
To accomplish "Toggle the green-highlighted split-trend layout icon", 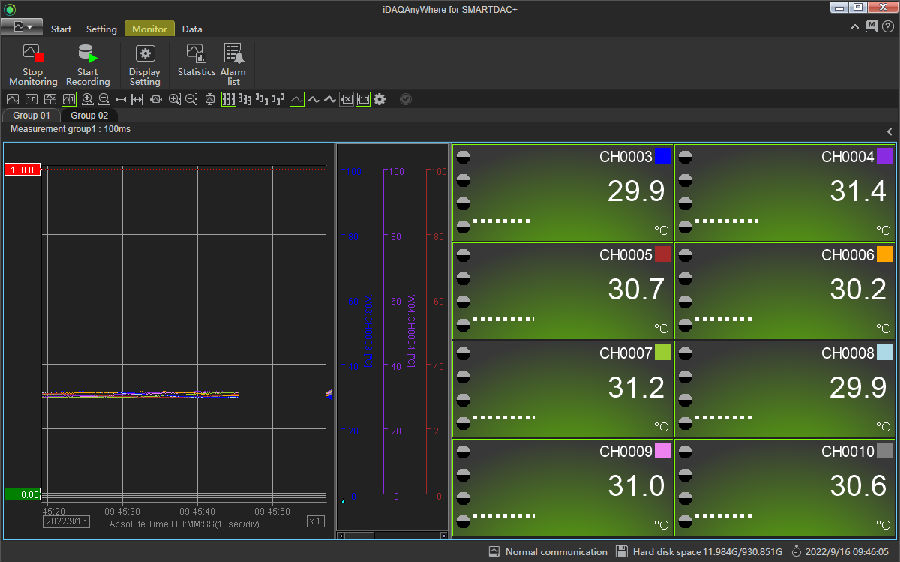I will [69, 99].
